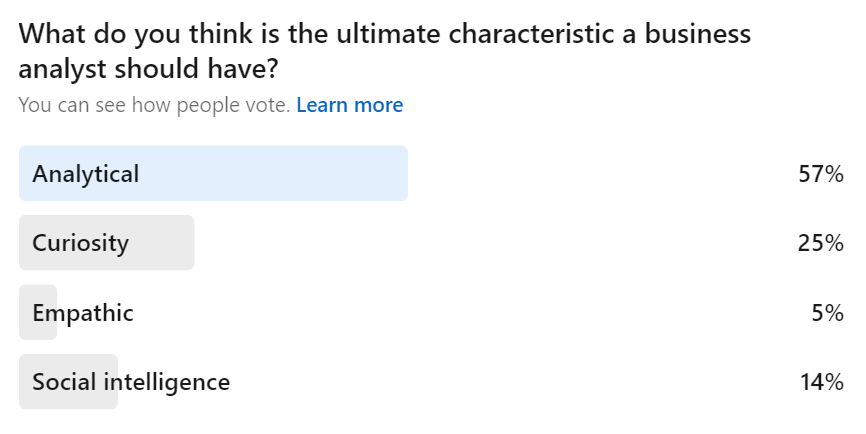Viewport: 866px width, 434px height.
Task: Click the 57% result for Analytical
Action: pyautogui.click(x=821, y=174)
